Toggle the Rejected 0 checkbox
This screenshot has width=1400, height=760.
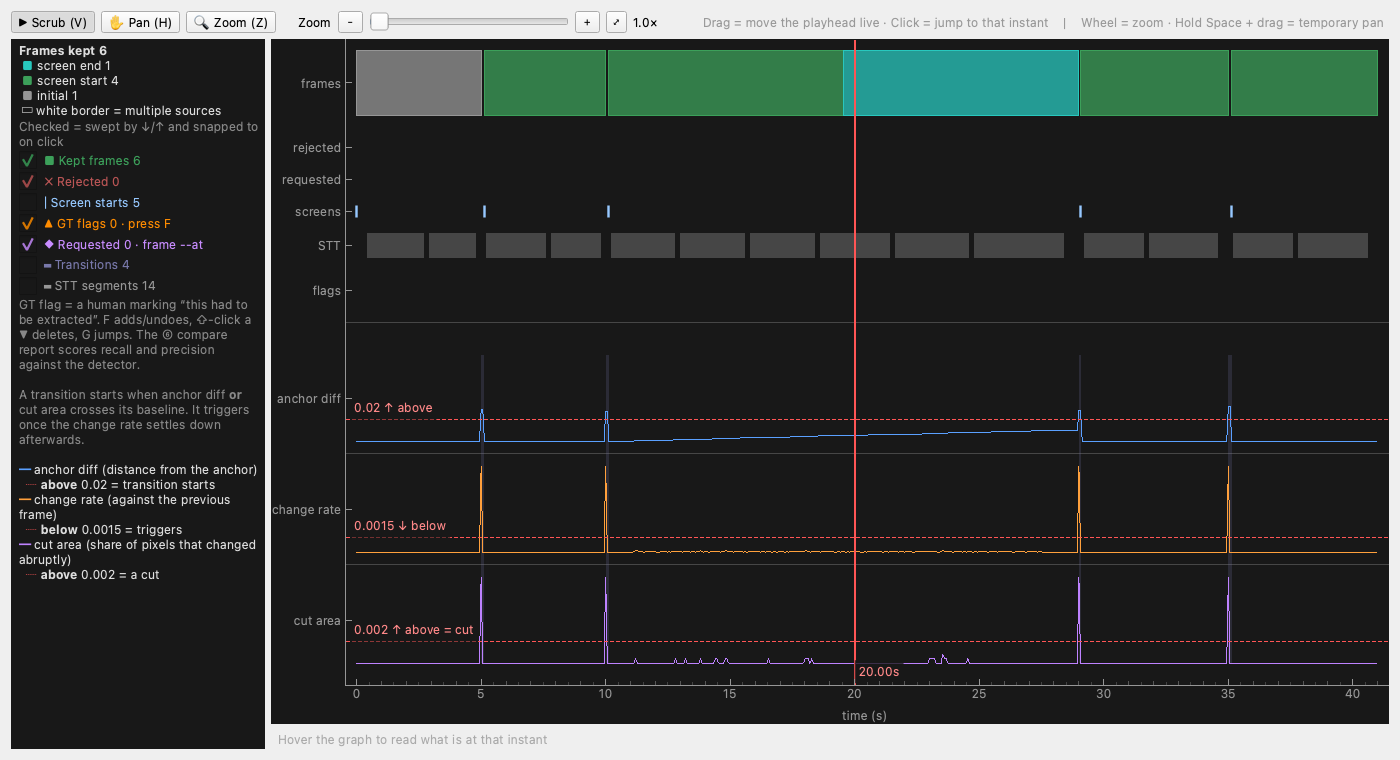click(28, 182)
